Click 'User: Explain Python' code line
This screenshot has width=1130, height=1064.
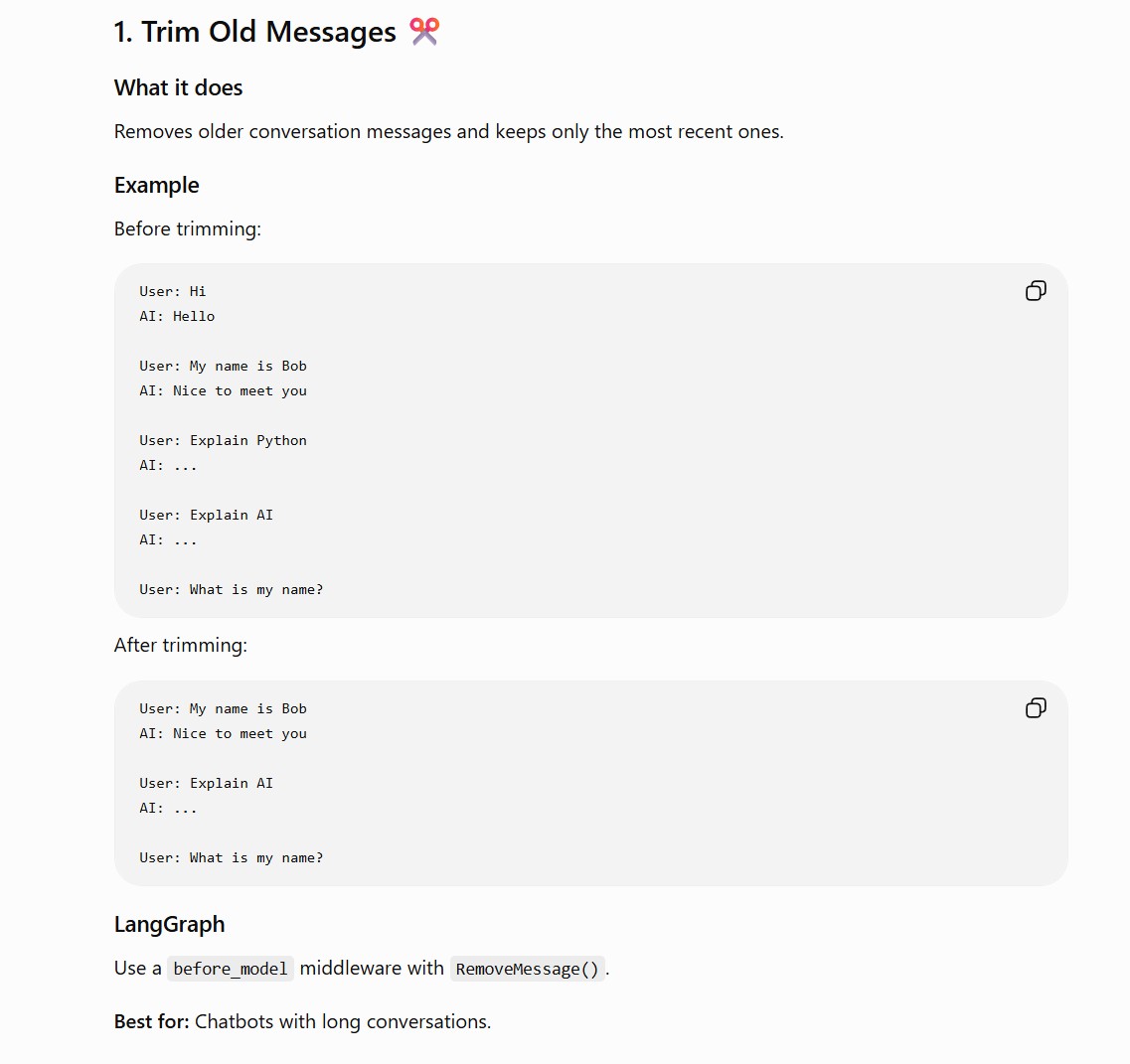223,441
